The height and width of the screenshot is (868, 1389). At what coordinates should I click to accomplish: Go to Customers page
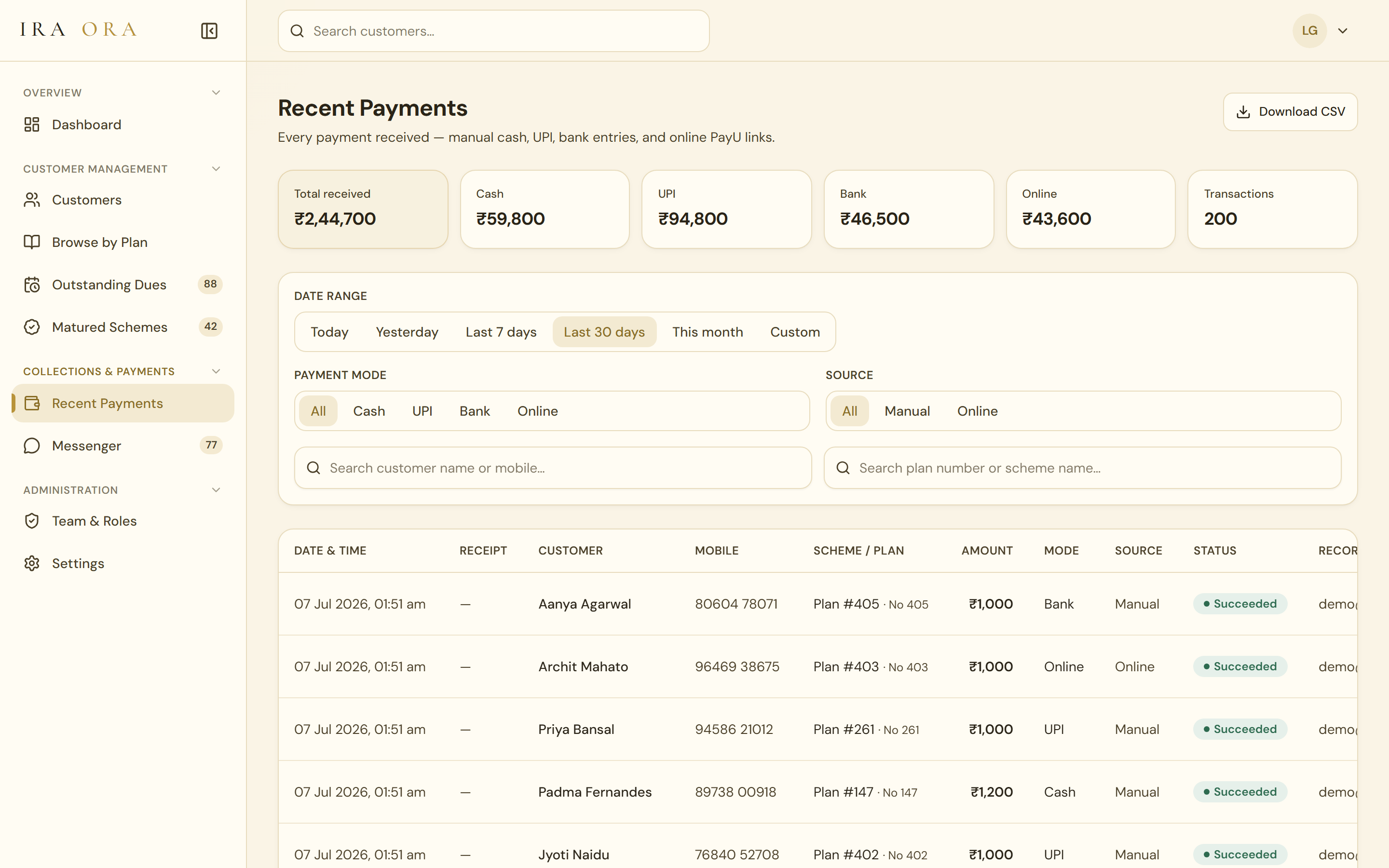(x=123, y=200)
